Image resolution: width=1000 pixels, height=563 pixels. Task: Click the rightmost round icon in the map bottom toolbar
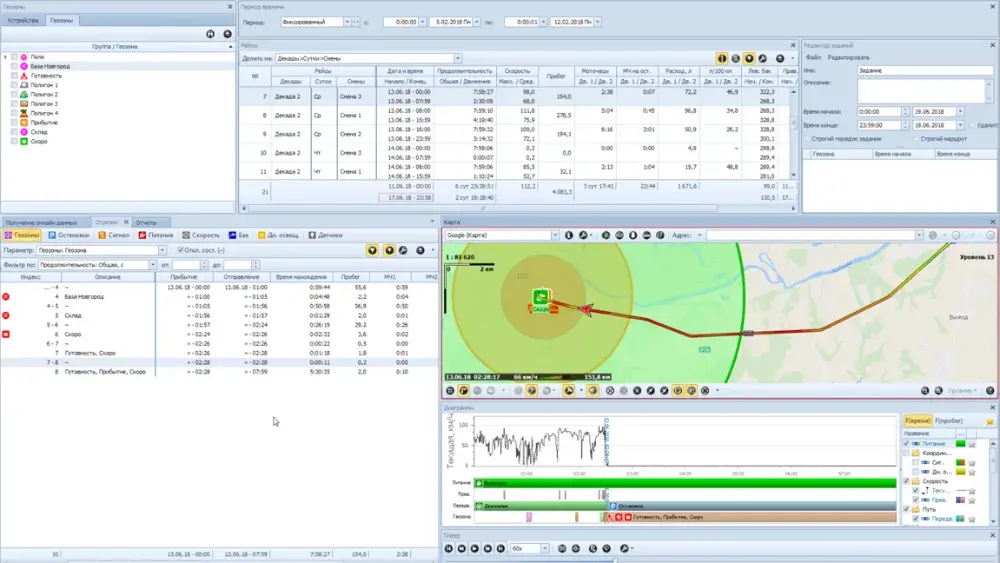tap(990, 391)
